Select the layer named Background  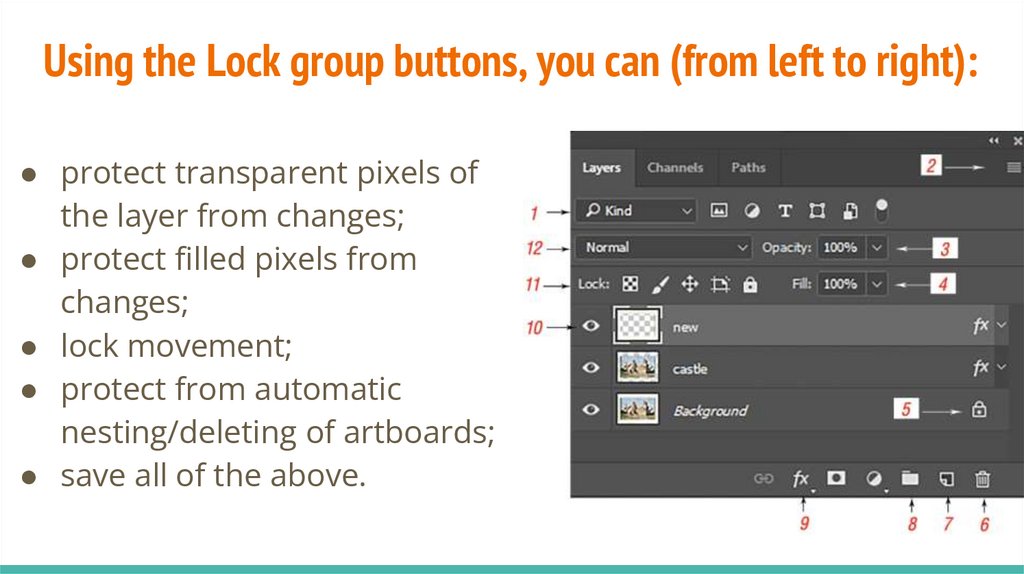711,411
